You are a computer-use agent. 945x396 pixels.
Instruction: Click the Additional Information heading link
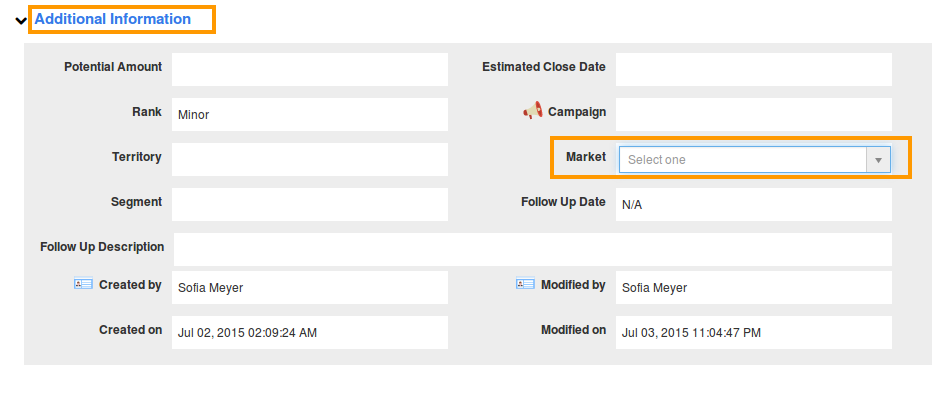(x=113, y=19)
